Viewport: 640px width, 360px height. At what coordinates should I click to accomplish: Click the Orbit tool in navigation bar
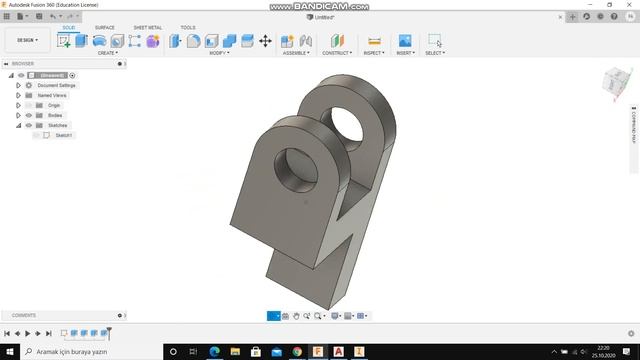272,316
